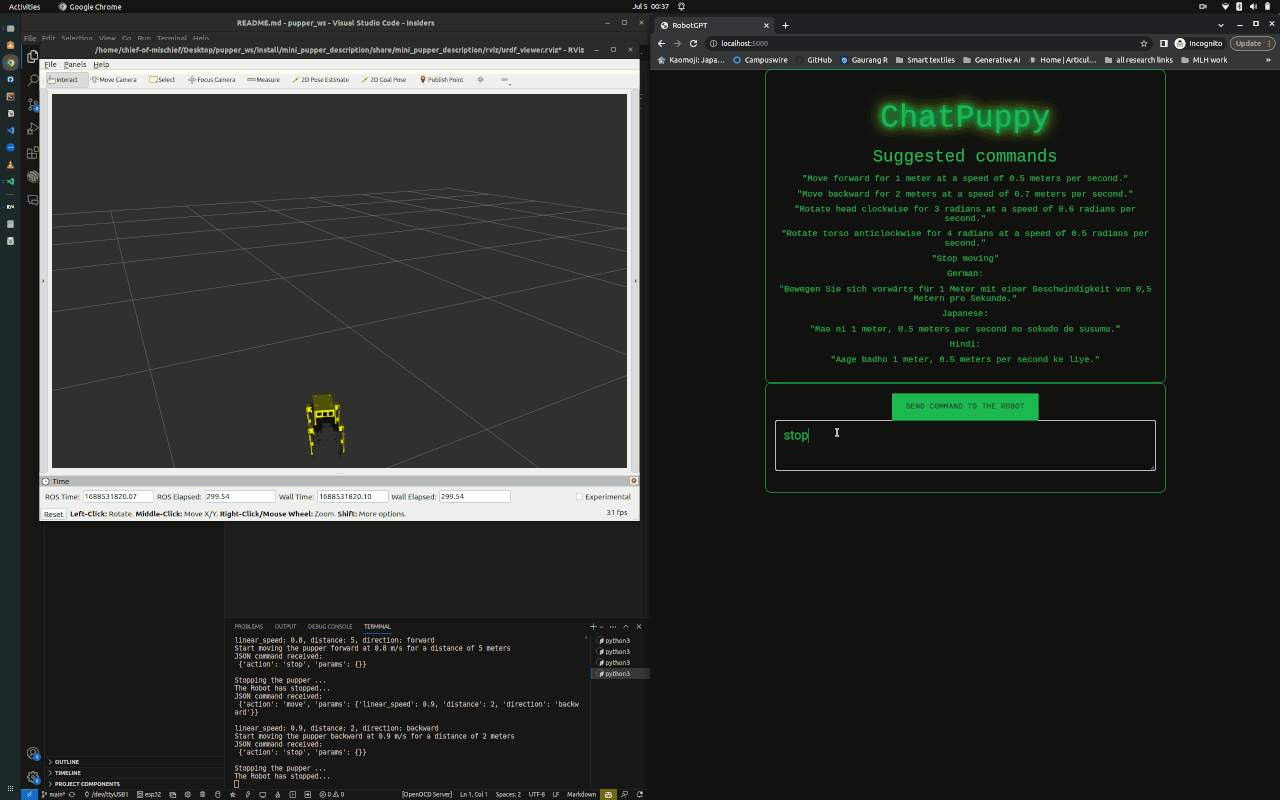This screenshot has width=1280, height=800.
Task: Click the Incognito profile indicator
Action: (x=1198, y=43)
